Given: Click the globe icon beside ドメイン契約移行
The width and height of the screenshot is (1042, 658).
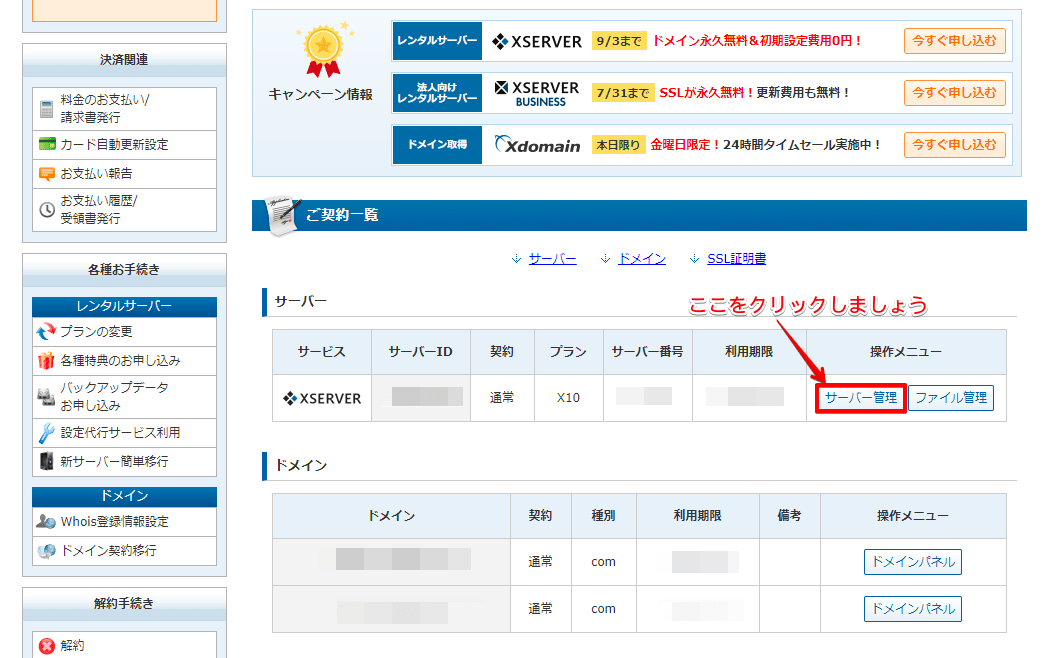Looking at the screenshot, I should coord(47,551).
